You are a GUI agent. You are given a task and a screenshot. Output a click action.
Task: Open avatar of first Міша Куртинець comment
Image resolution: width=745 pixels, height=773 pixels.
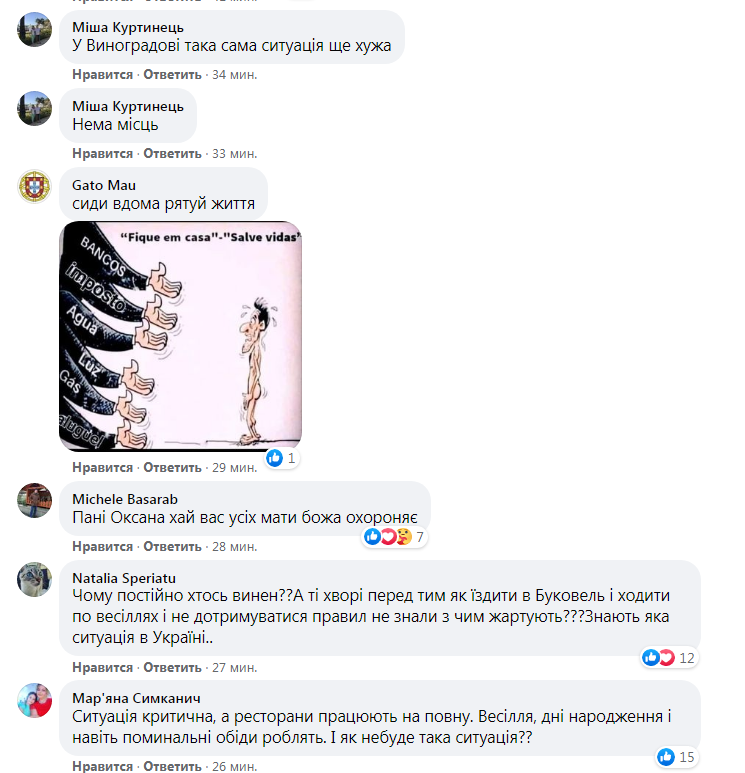[x=35, y=30]
